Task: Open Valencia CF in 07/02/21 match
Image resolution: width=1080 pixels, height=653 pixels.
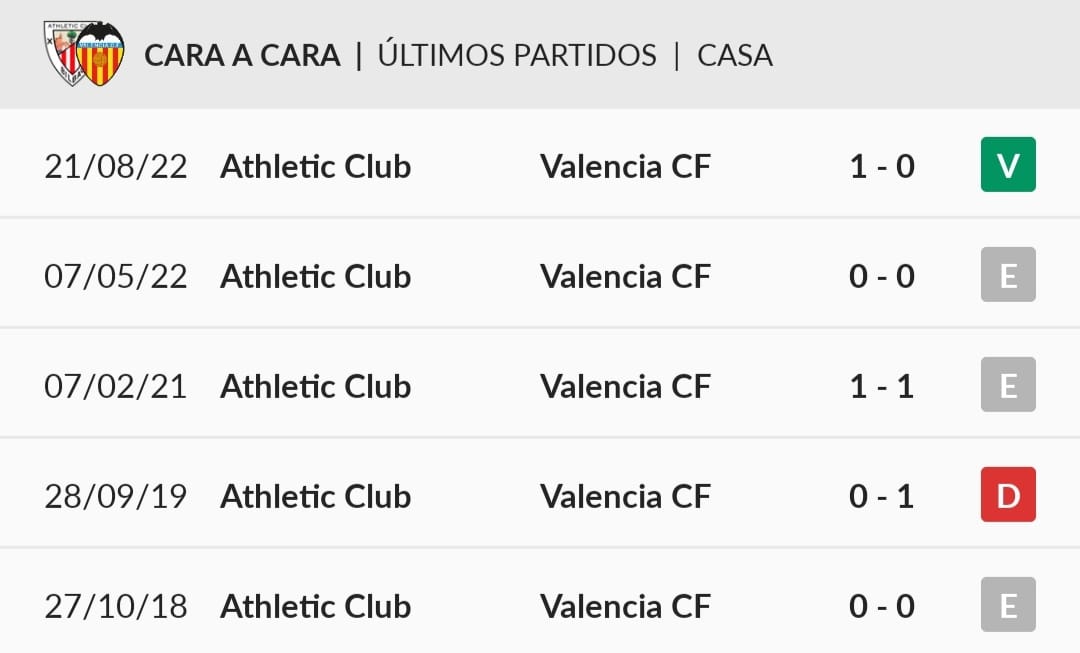Action: pos(625,386)
